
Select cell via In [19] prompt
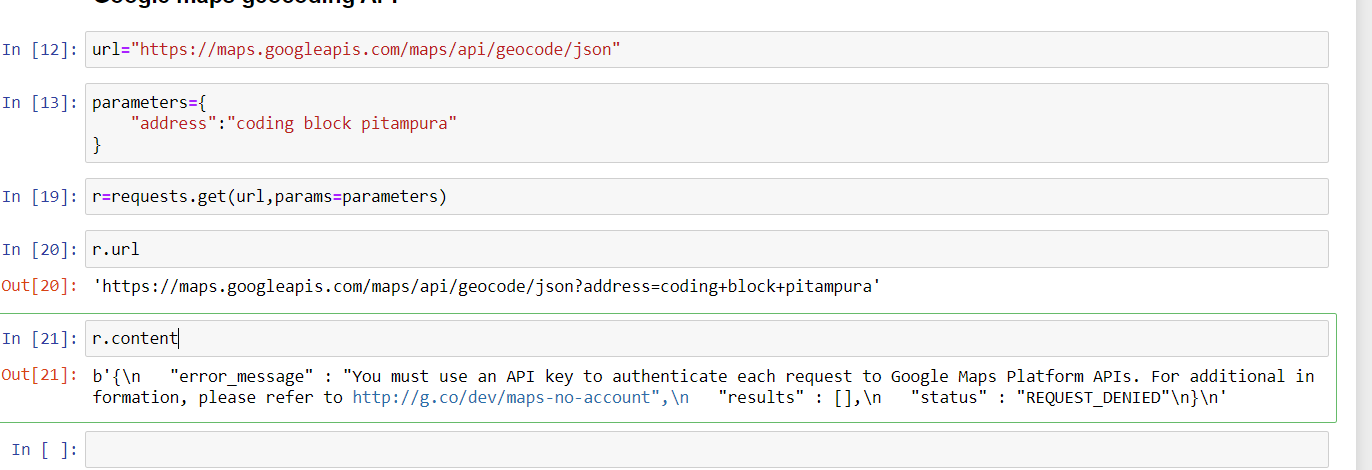(x=39, y=196)
